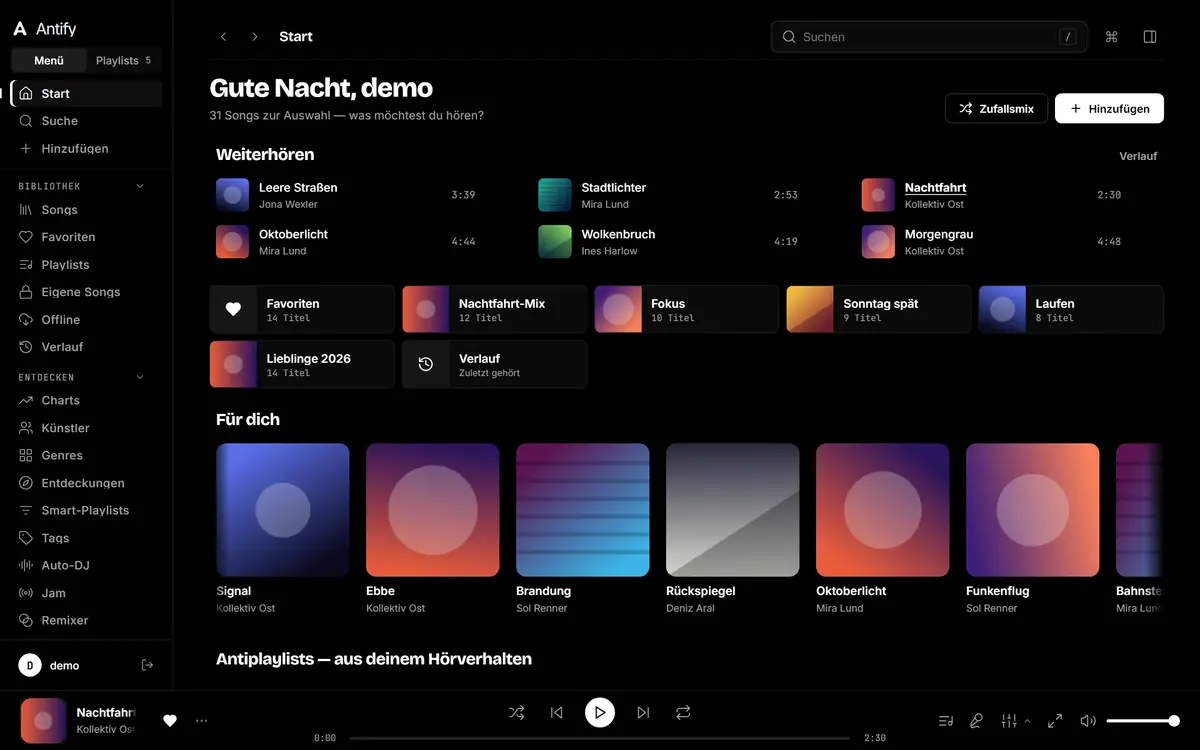Open the command palette icon in header
Viewport: 1200px width, 750px height.
click(x=1111, y=37)
